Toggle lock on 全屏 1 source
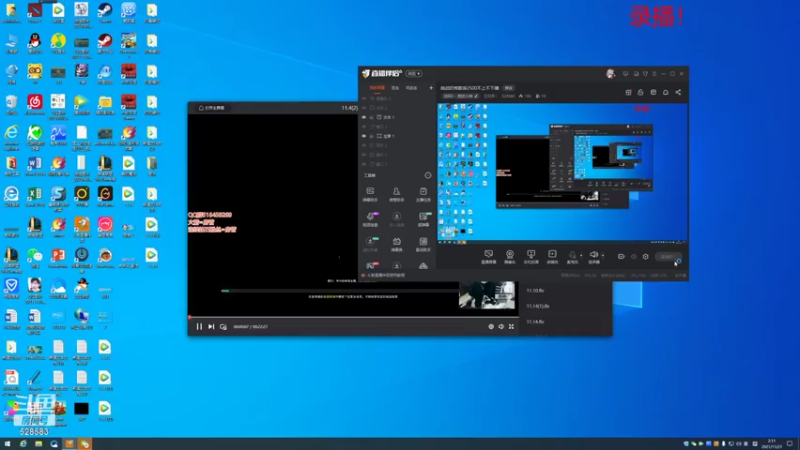Viewport: 800px width, 450px height. (371, 136)
